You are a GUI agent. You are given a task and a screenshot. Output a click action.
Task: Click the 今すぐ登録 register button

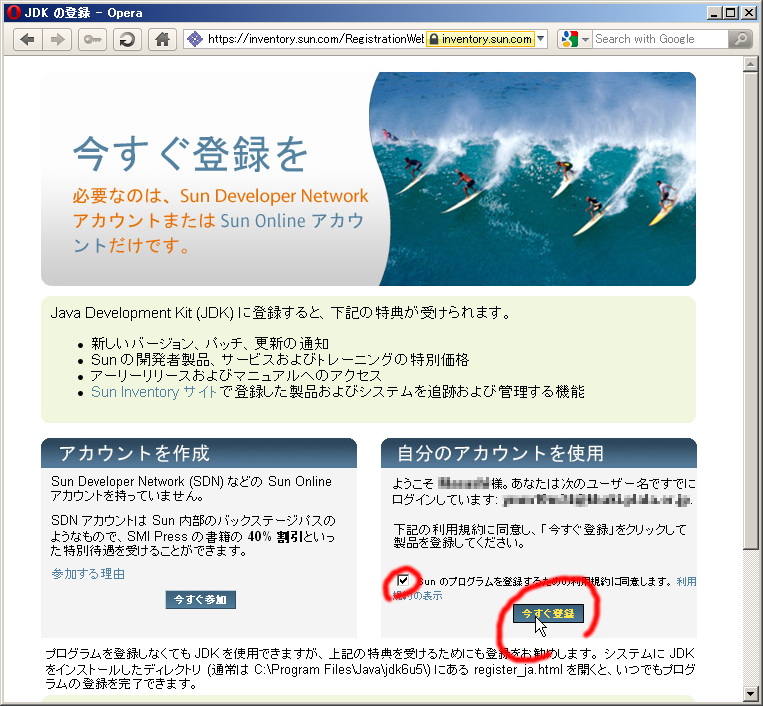548,614
